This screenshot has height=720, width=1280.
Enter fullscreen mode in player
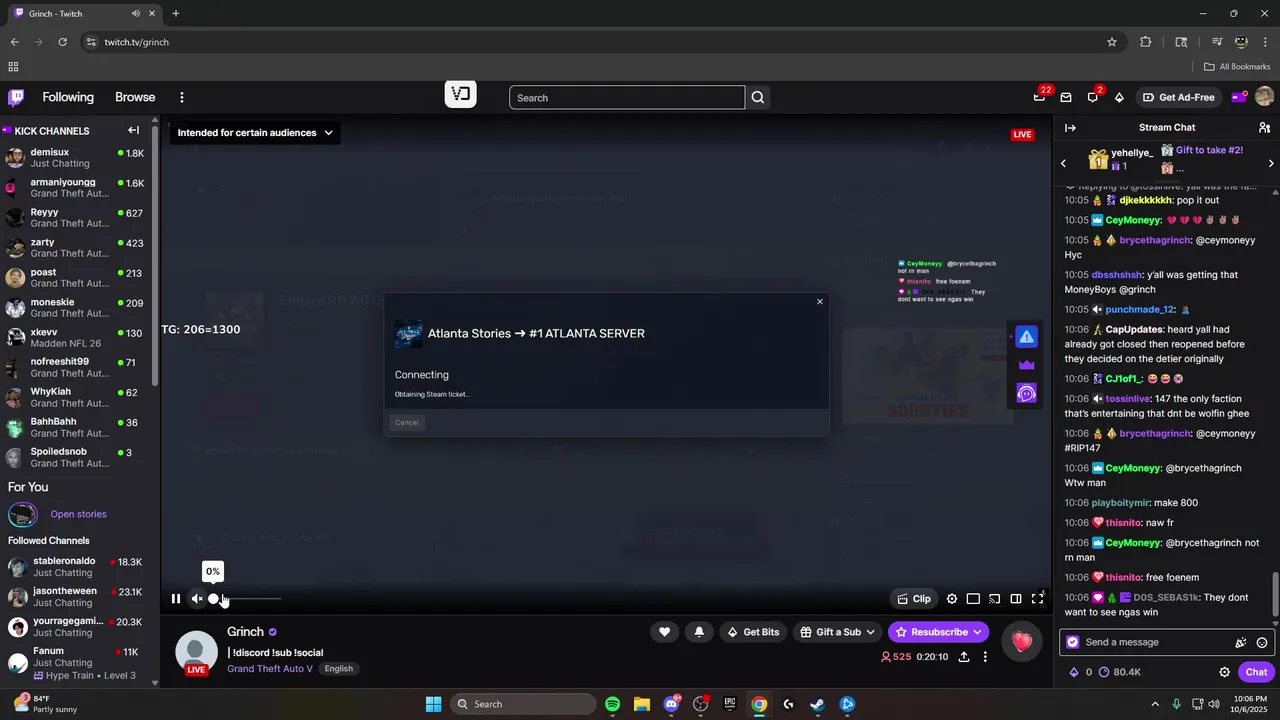point(1038,599)
